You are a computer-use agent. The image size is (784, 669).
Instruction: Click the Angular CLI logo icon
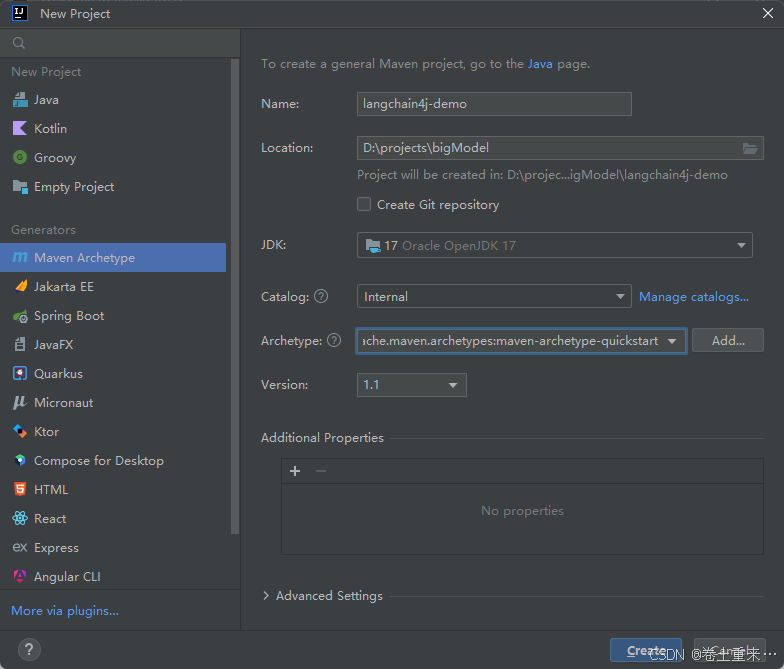click(20, 576)
